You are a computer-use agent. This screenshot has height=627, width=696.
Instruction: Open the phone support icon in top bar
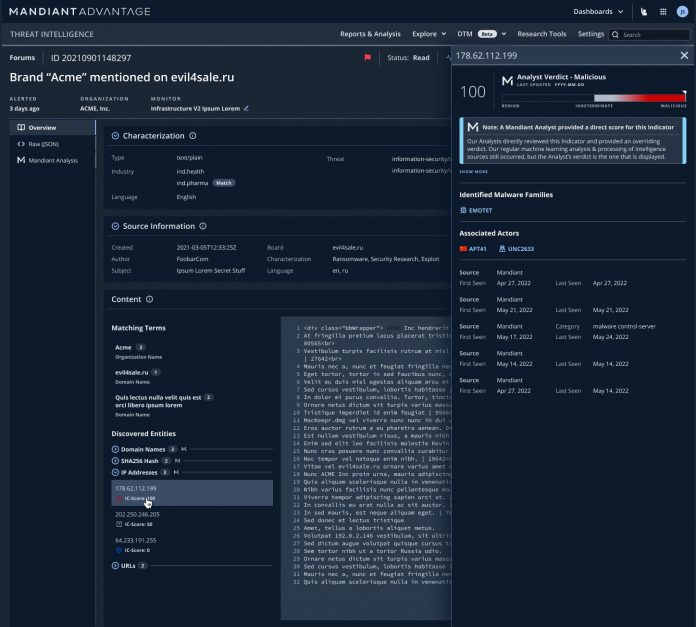(644, 12)
